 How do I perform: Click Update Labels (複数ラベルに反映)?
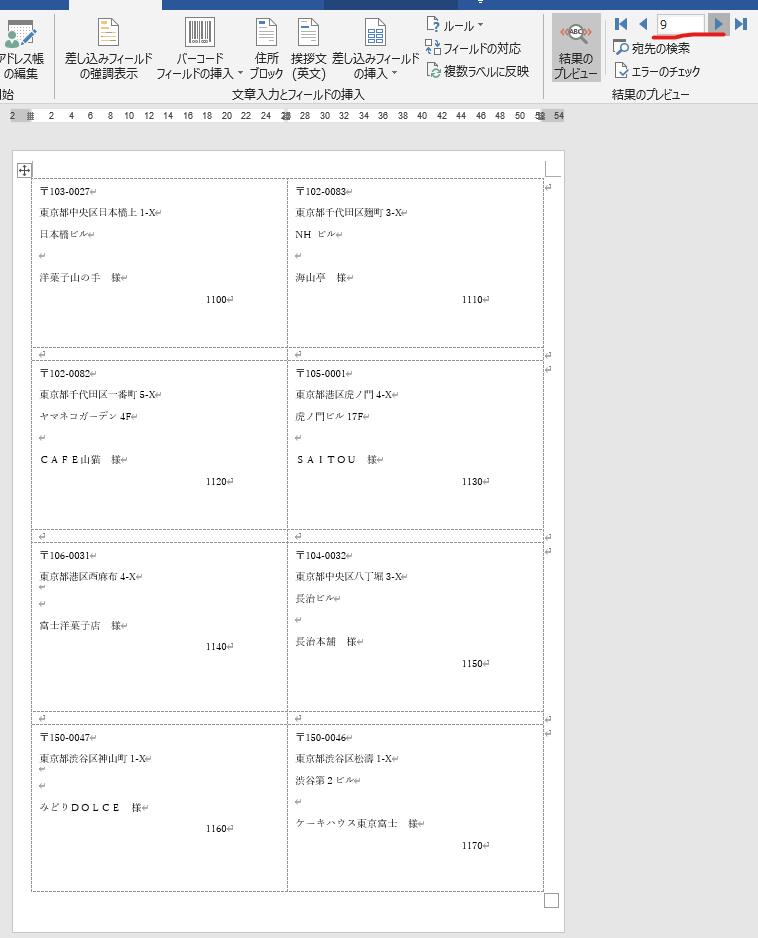[x=478, y=70]
